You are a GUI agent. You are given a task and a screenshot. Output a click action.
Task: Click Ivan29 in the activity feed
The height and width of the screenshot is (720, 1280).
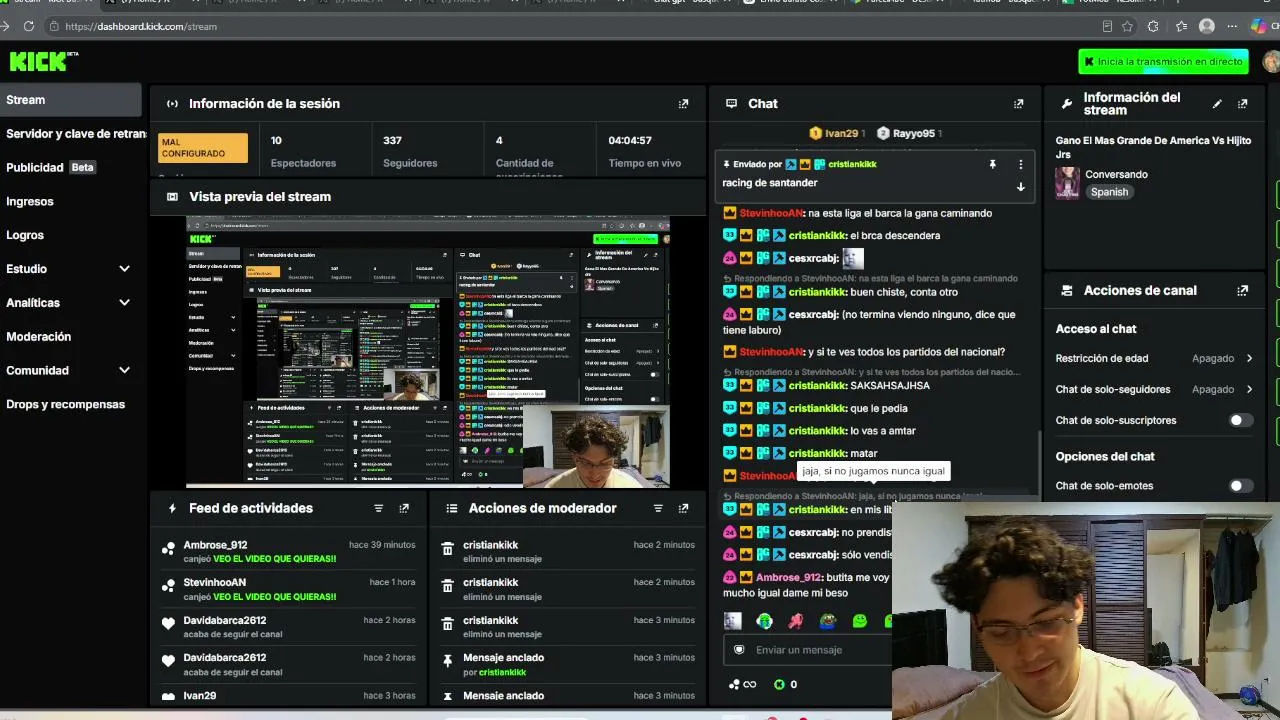[199, 696]
